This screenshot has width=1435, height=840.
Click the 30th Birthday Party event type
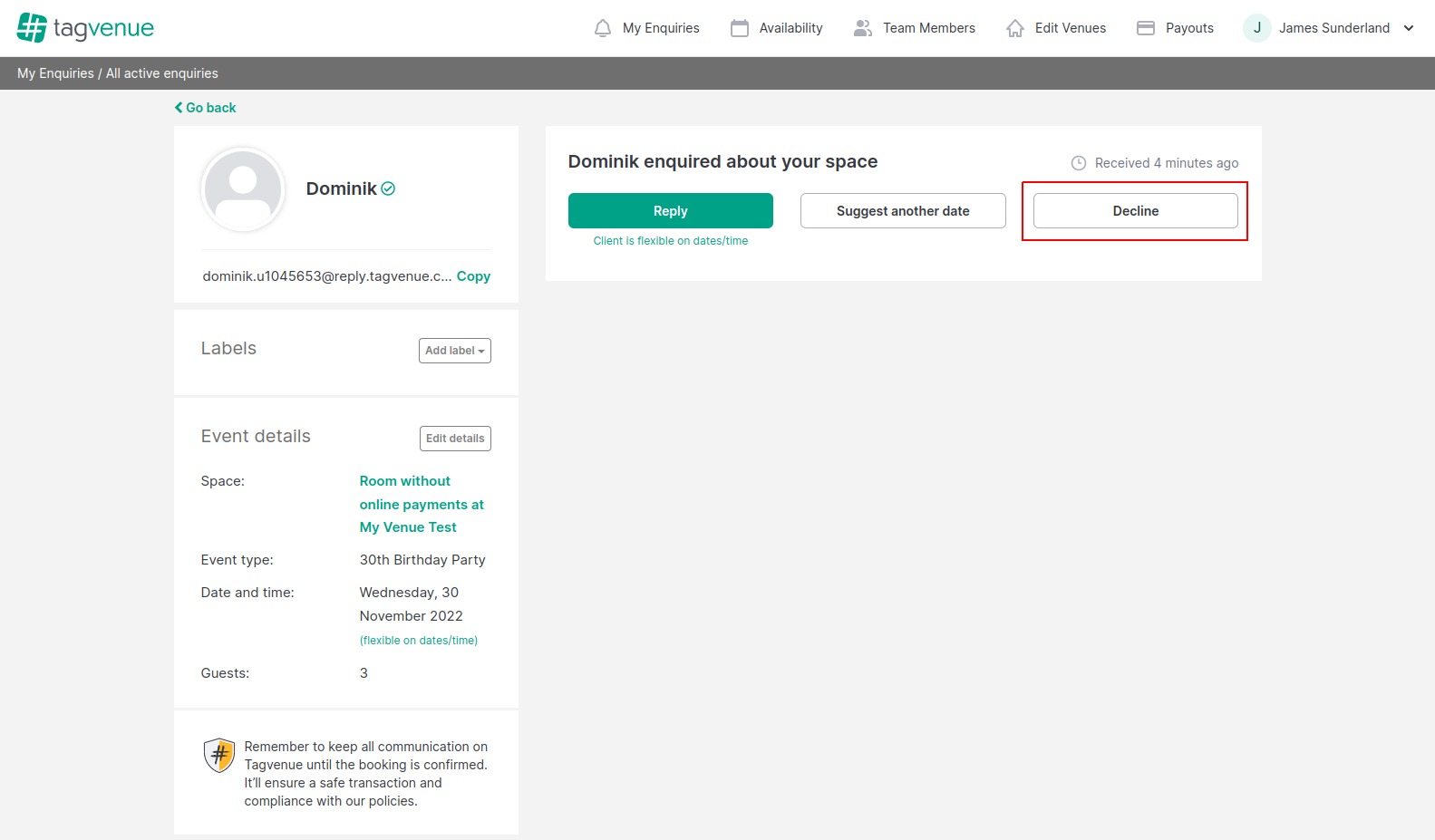point(422,560)
